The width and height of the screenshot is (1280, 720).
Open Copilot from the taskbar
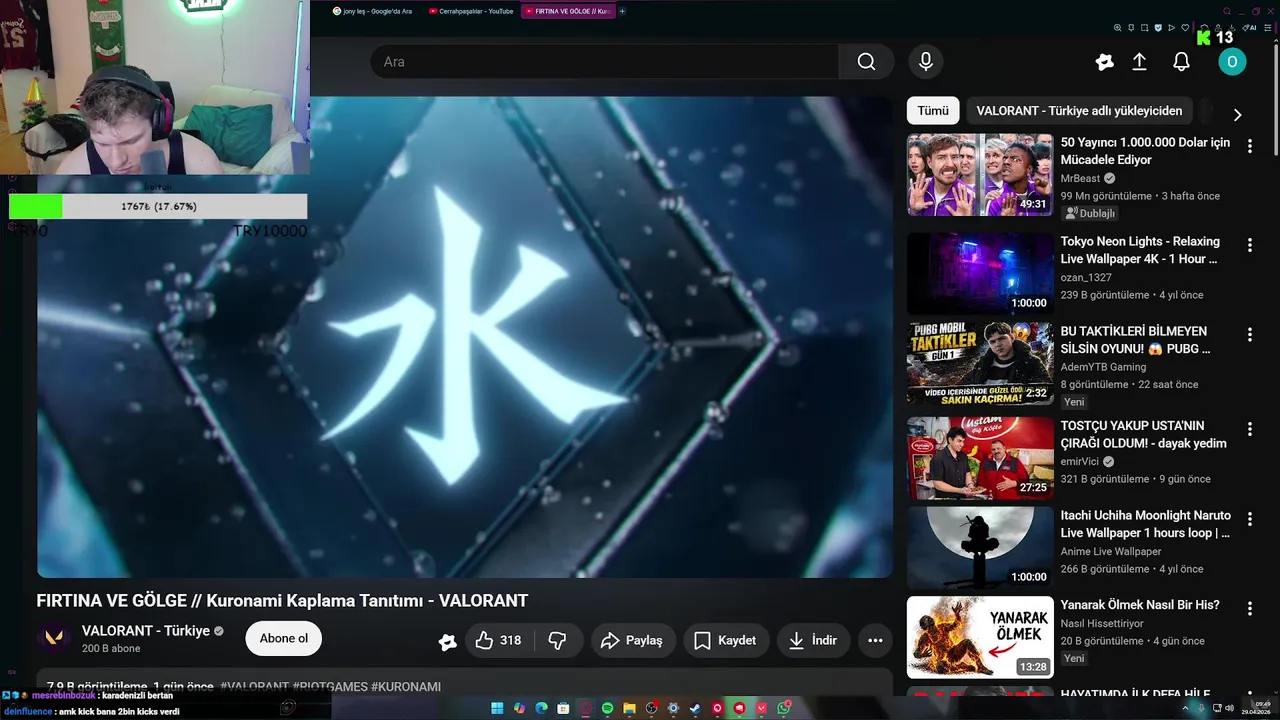coord(519,708)
